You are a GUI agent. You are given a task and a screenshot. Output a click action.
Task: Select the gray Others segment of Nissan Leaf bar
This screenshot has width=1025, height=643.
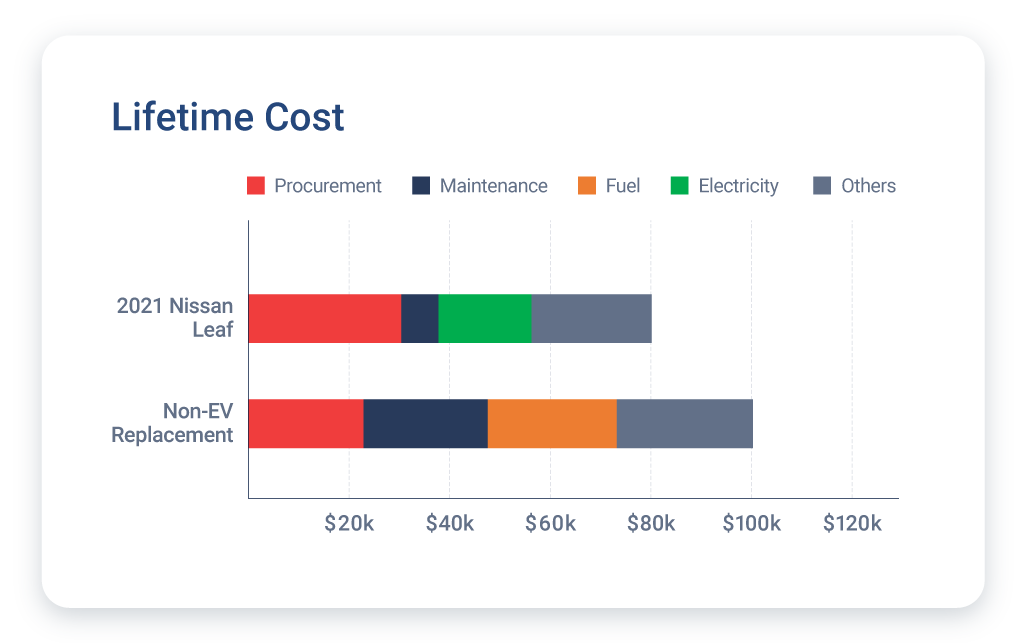[590, 318]
